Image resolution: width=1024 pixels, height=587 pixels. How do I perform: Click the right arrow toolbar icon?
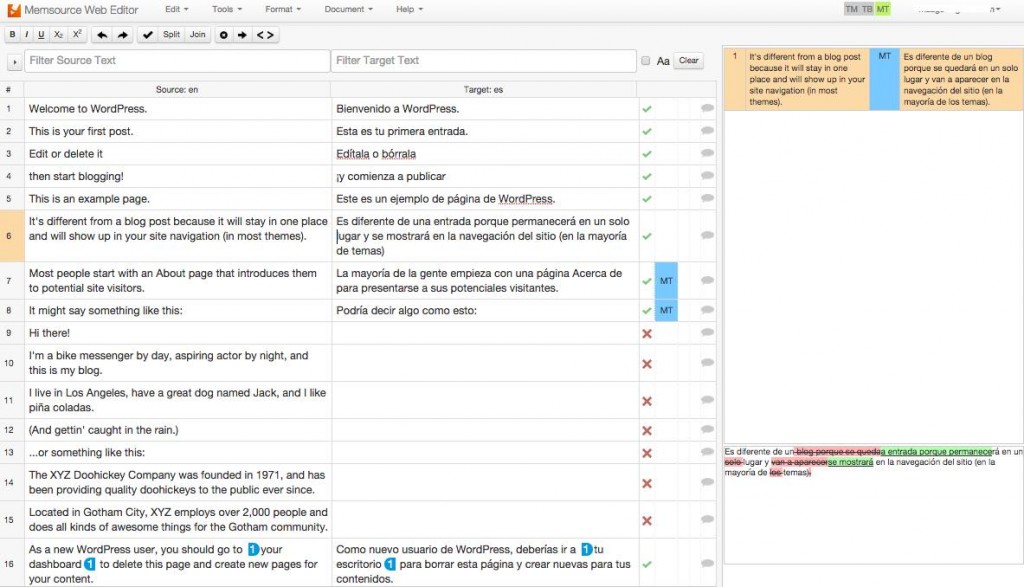(x=242, y=35)
